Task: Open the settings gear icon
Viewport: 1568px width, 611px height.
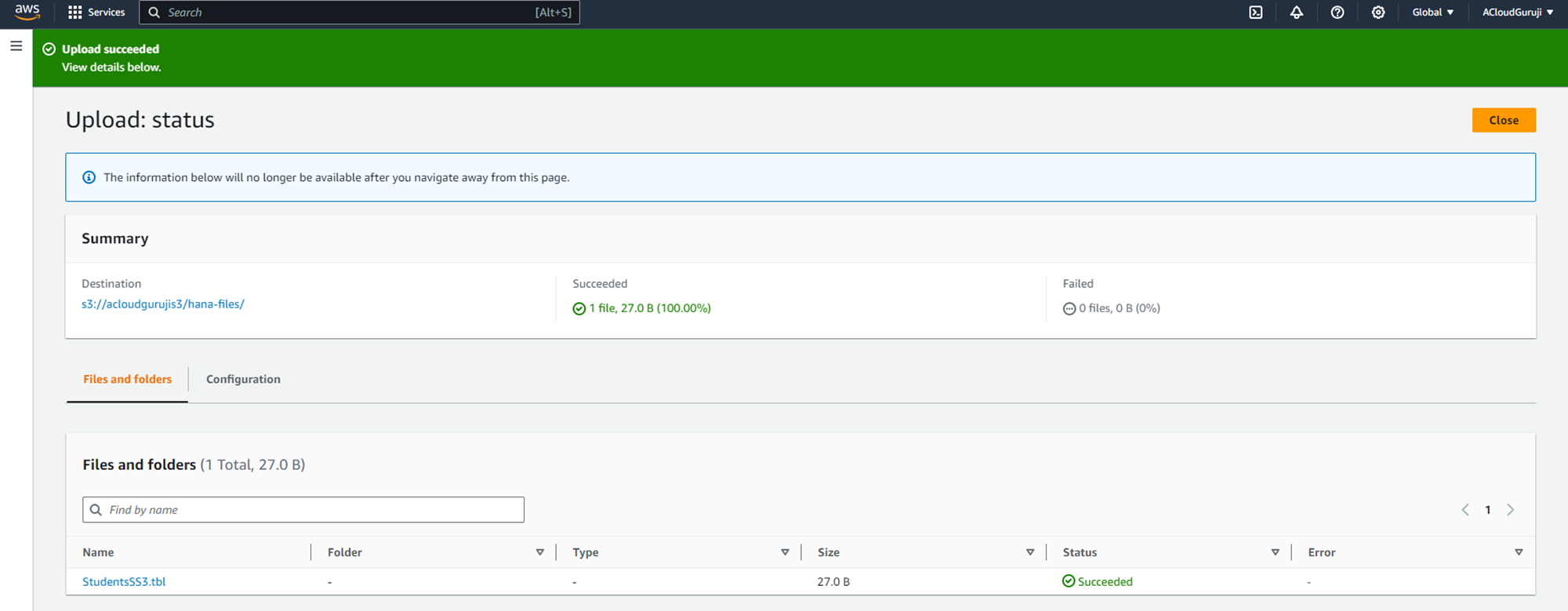Action: 1378,13
